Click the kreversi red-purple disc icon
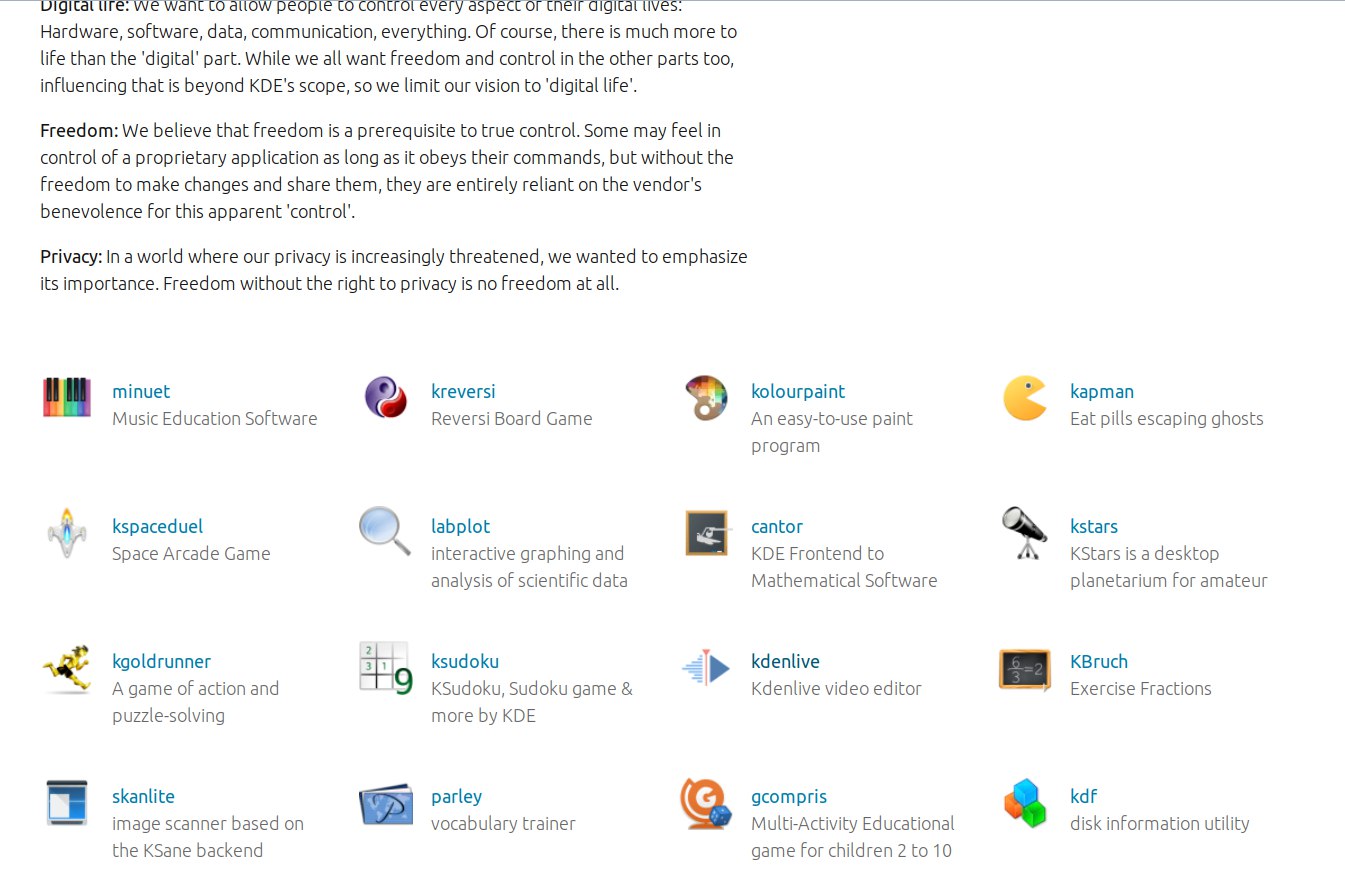1345x893 pixels. [386, 397]
